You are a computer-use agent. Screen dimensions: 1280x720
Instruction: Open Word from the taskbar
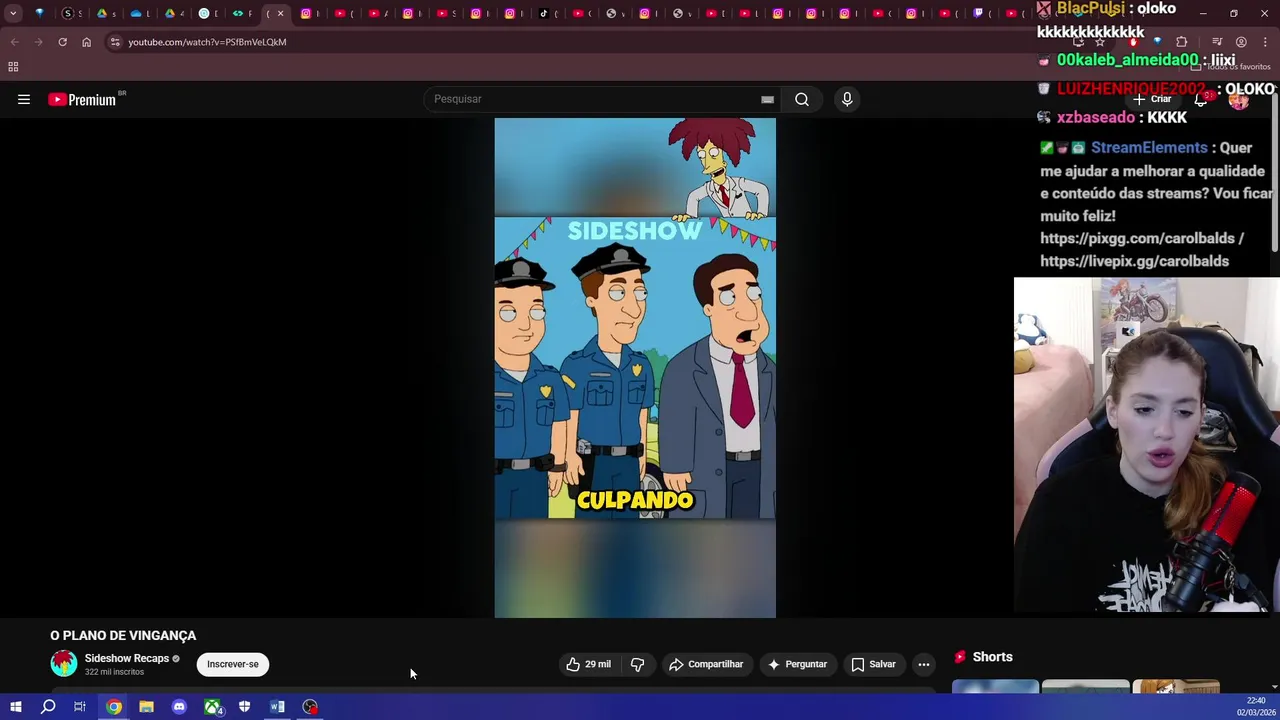point(277,707)
